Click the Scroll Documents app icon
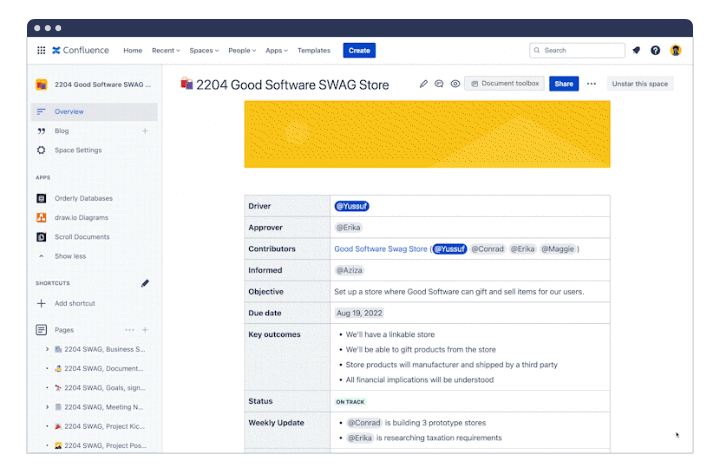The width and height of the screenshot is (720, 471). [41, 237]
